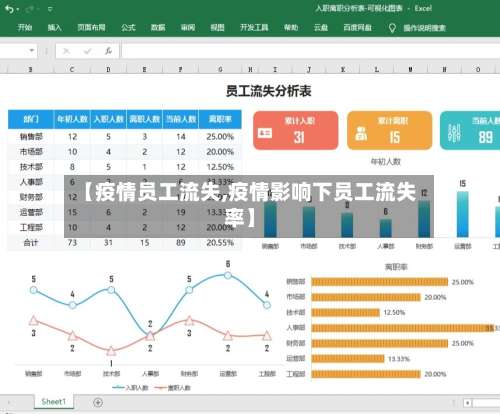Click the 离职人数 table header cell
Screen dimensions: 500x414
tap(144, 119)
